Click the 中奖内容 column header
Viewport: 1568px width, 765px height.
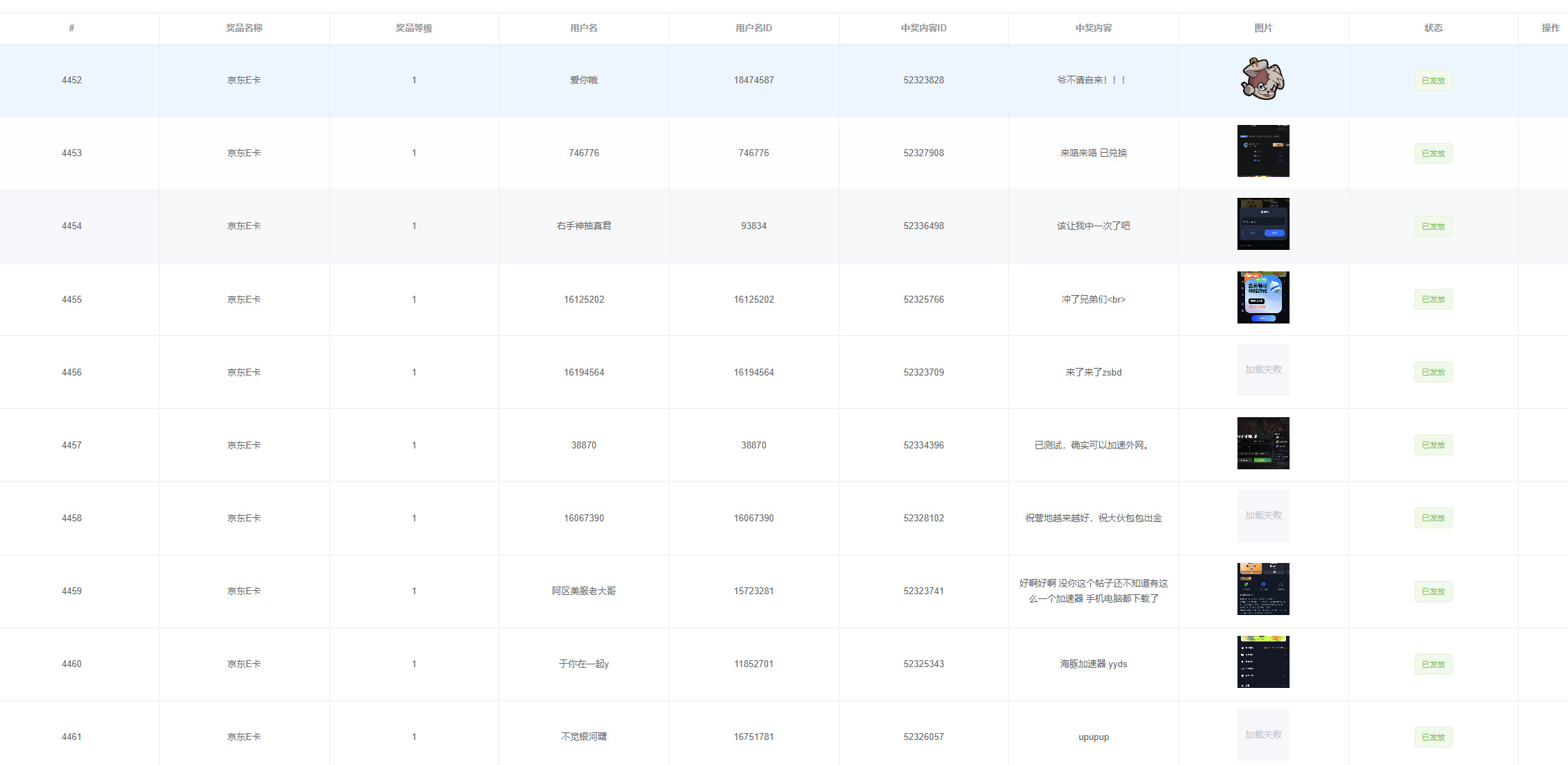1094,28
